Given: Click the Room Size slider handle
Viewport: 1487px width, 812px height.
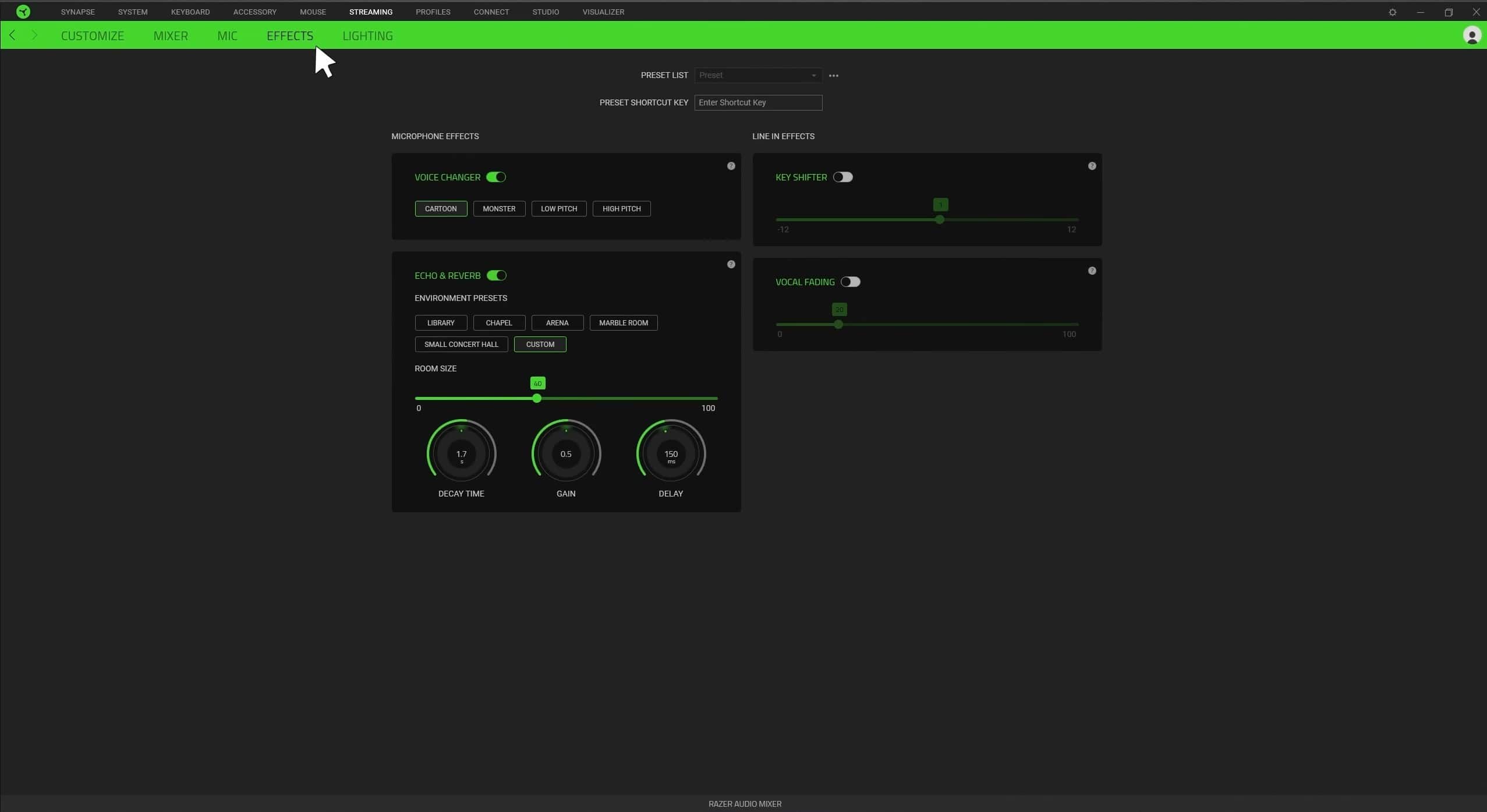Looking at the screenshot, I should coord(537,398).
